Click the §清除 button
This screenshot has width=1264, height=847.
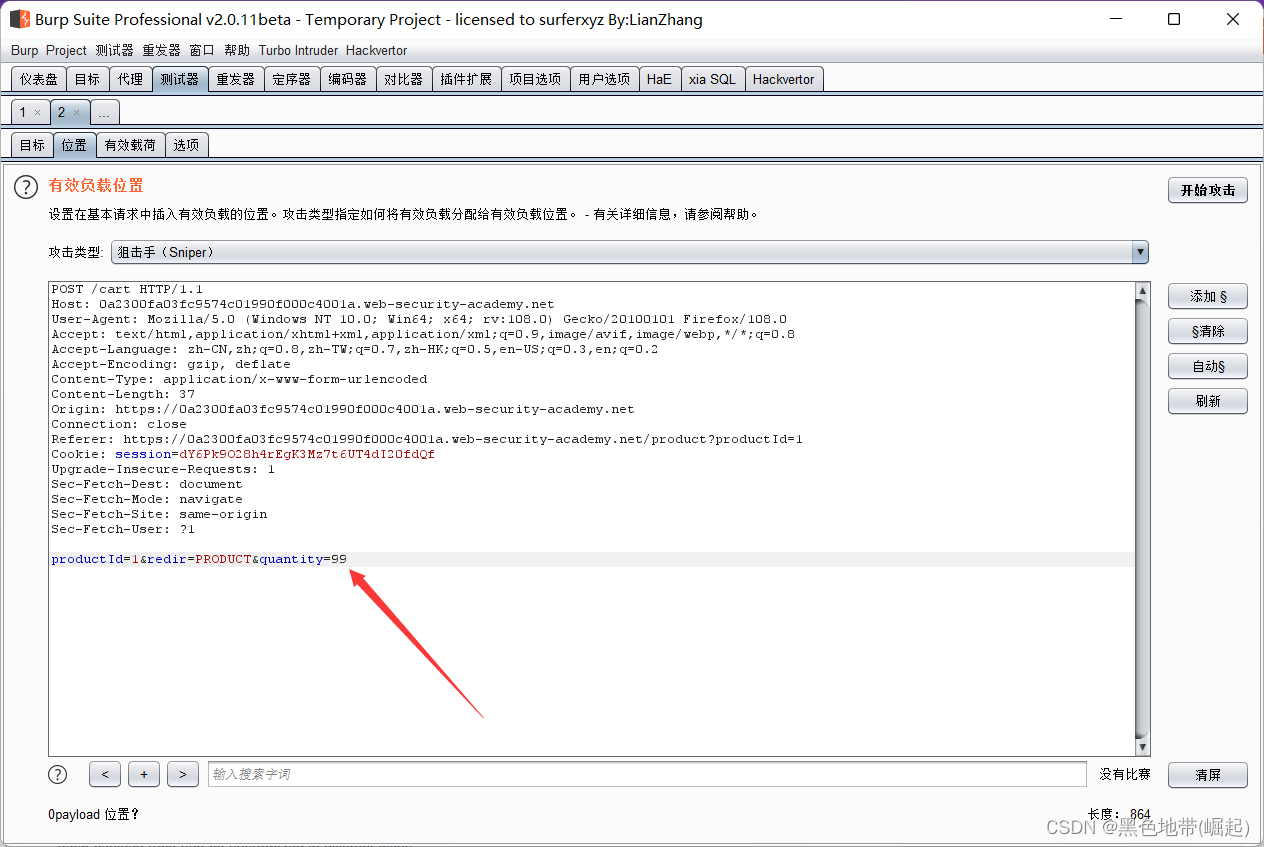[1207, 331]
